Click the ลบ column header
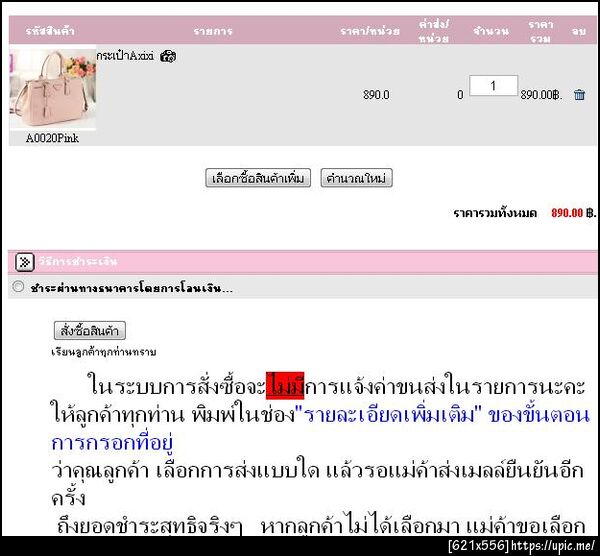This screenshot has height=556, width=600. click(x=579, y=31)
